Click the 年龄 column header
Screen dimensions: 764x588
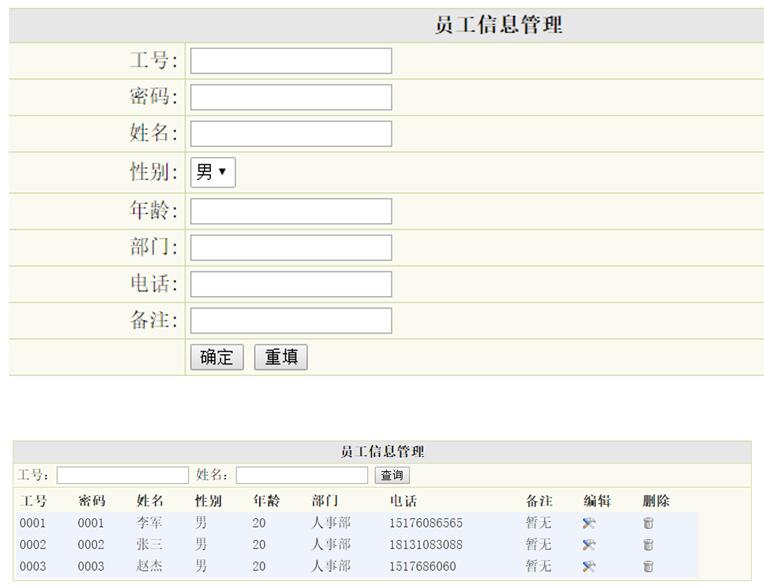click(x=267, y=501)
